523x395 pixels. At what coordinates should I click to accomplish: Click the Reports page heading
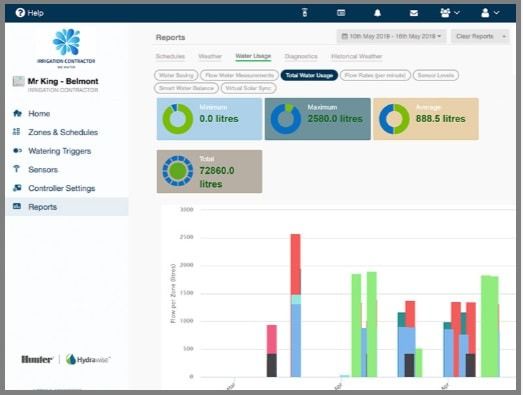pyautogui.click(x=170, y=37)
